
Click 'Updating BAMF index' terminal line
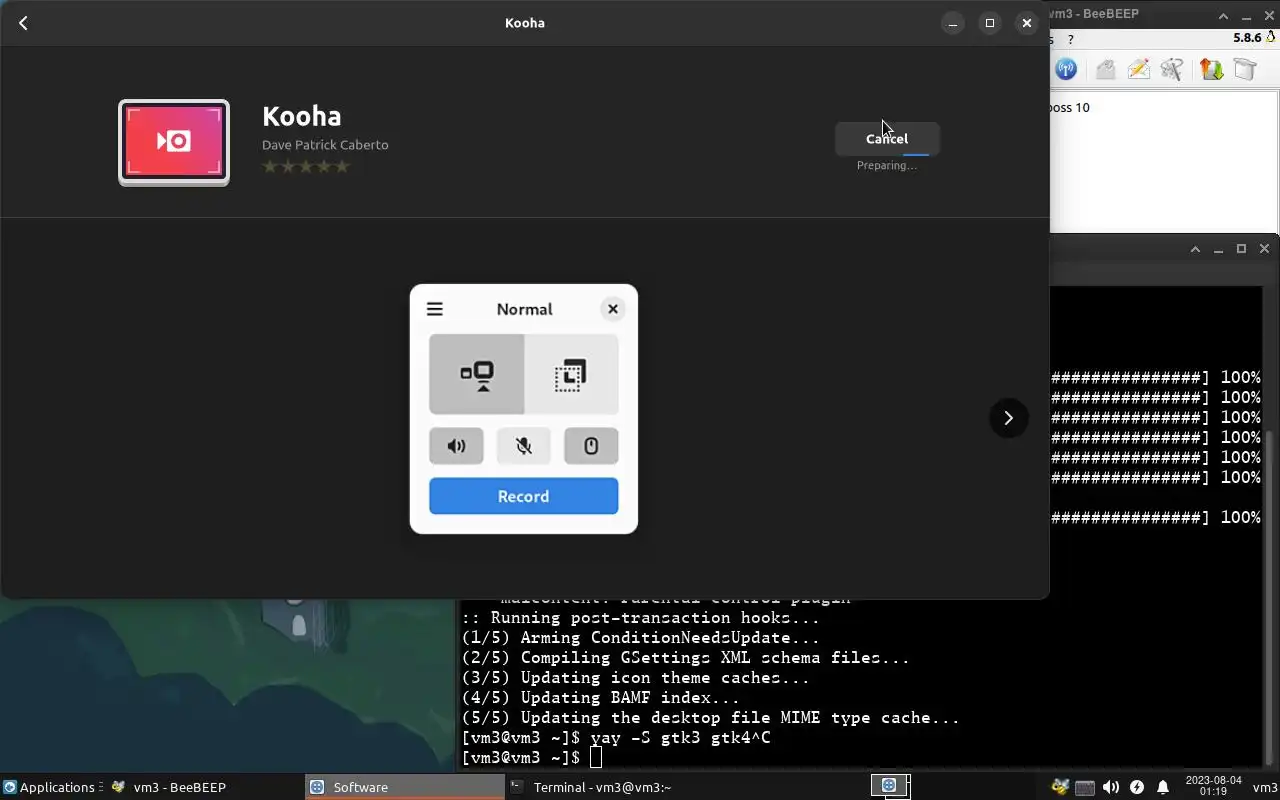tap(601, 698)
